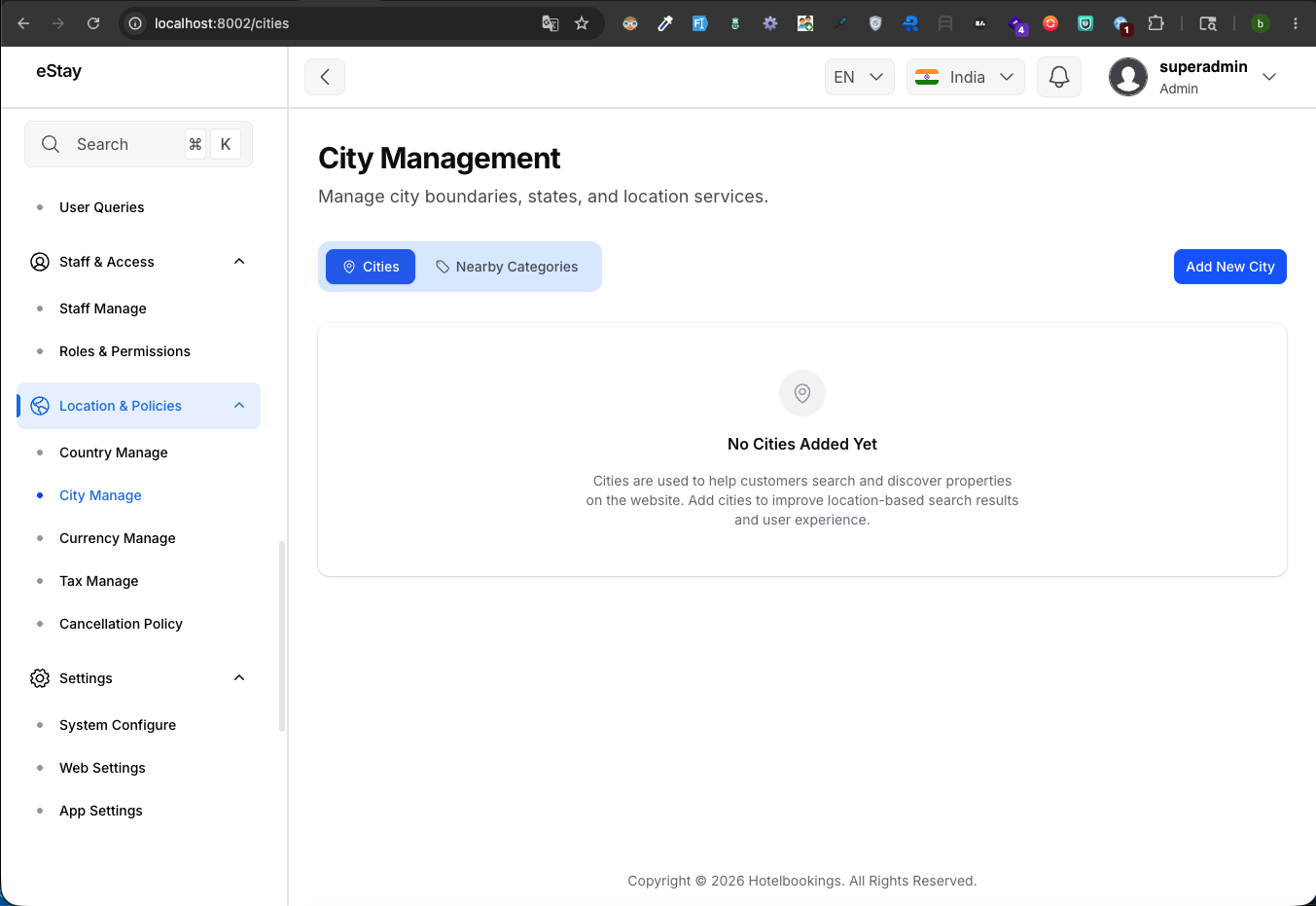
Task: Click the copyright footer text
Action: click(802, 881)
